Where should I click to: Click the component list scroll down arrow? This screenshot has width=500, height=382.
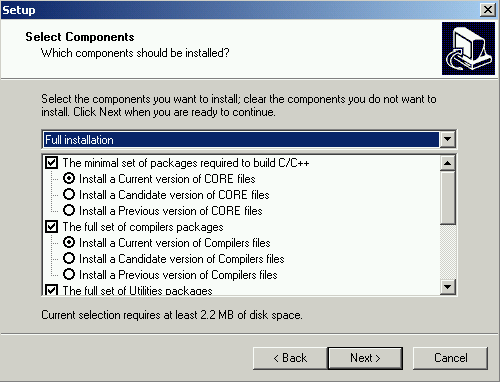tap(447, 287)
